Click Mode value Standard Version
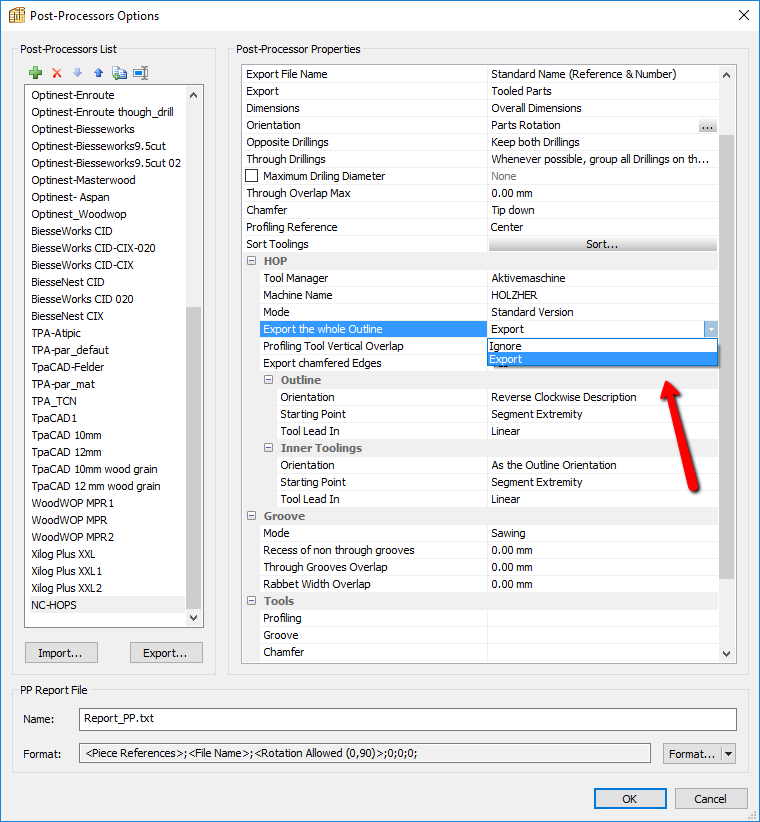 tap(532, 312)
